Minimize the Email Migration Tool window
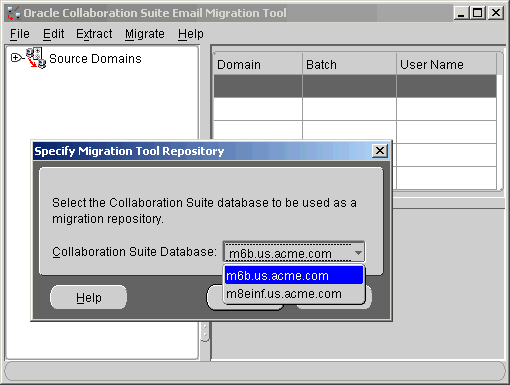 point(461,13)
